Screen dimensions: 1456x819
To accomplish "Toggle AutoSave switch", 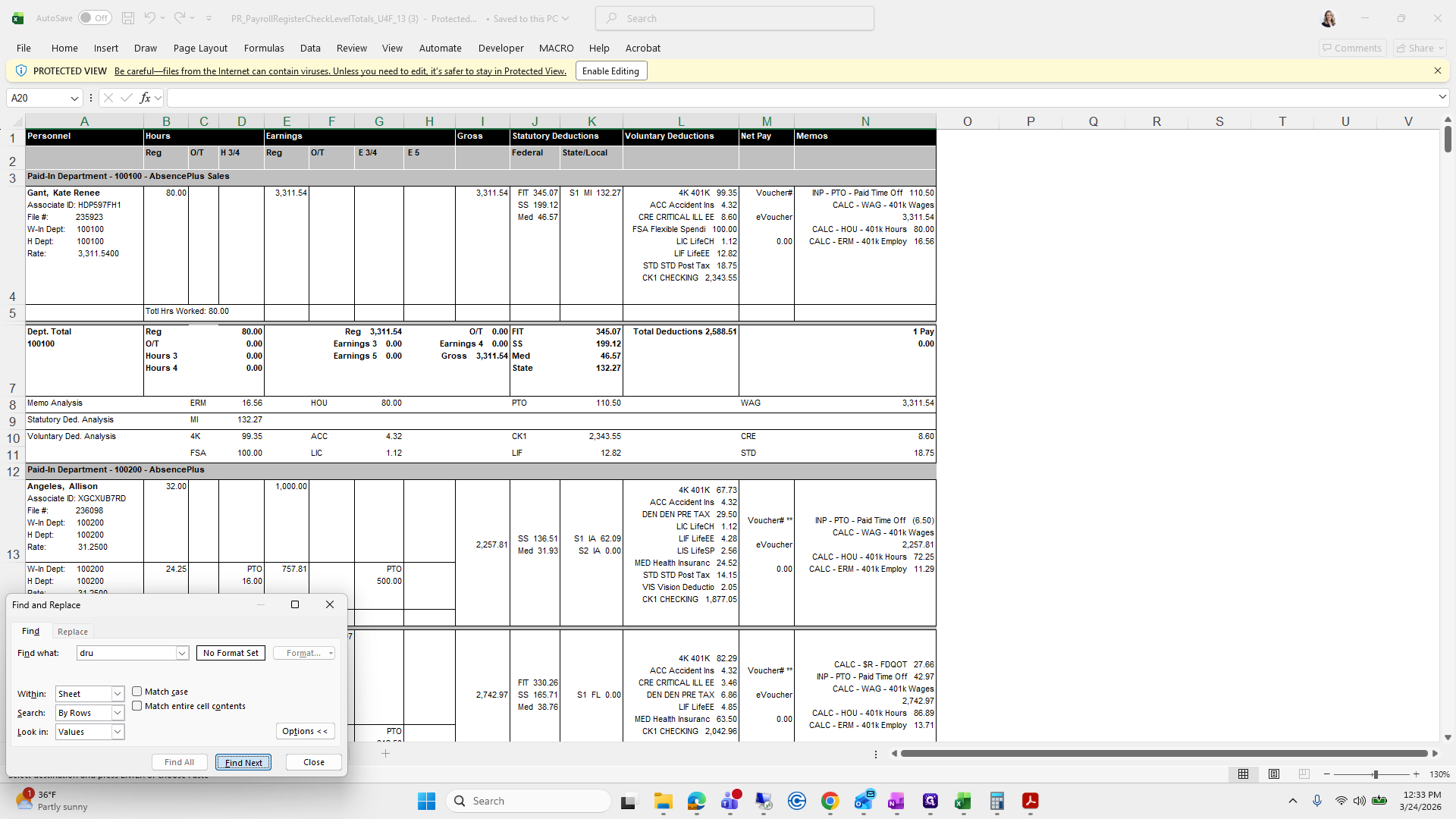I will point(95,18).
